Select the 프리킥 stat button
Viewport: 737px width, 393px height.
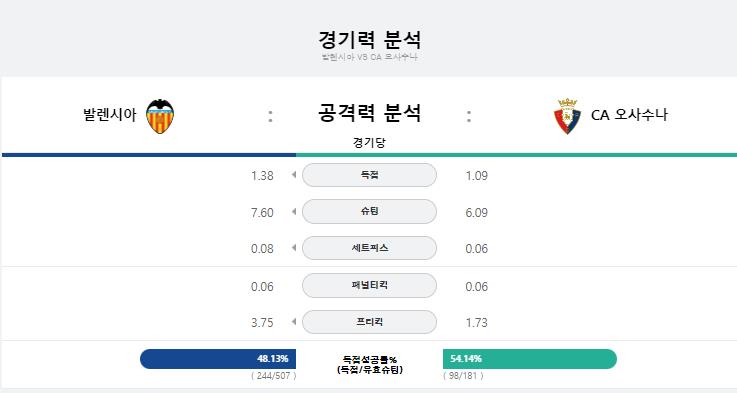[x=369, y=322]
